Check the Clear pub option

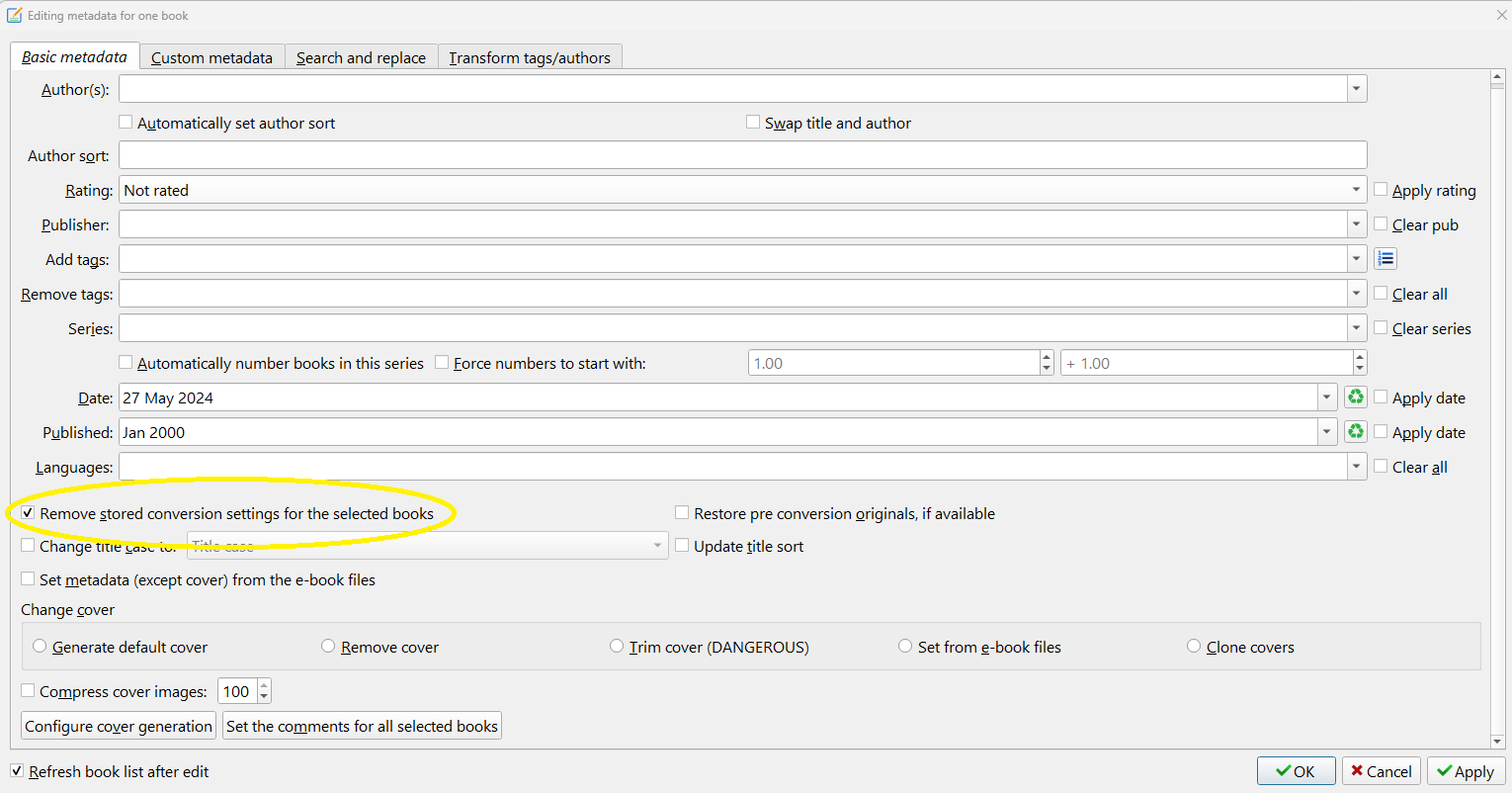tap(1381, 224)
